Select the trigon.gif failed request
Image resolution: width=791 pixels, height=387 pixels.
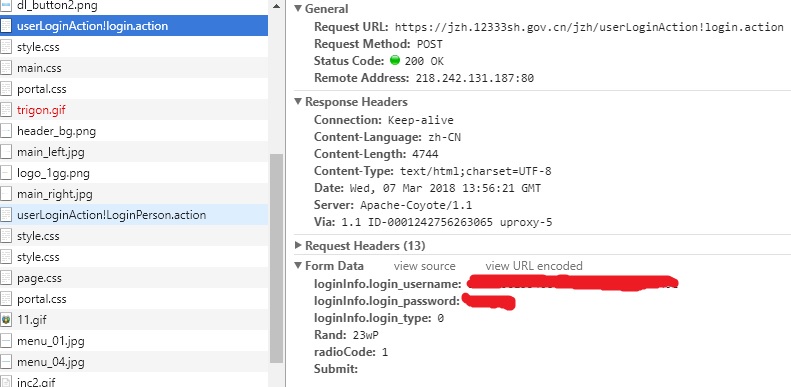coord(134,109)
